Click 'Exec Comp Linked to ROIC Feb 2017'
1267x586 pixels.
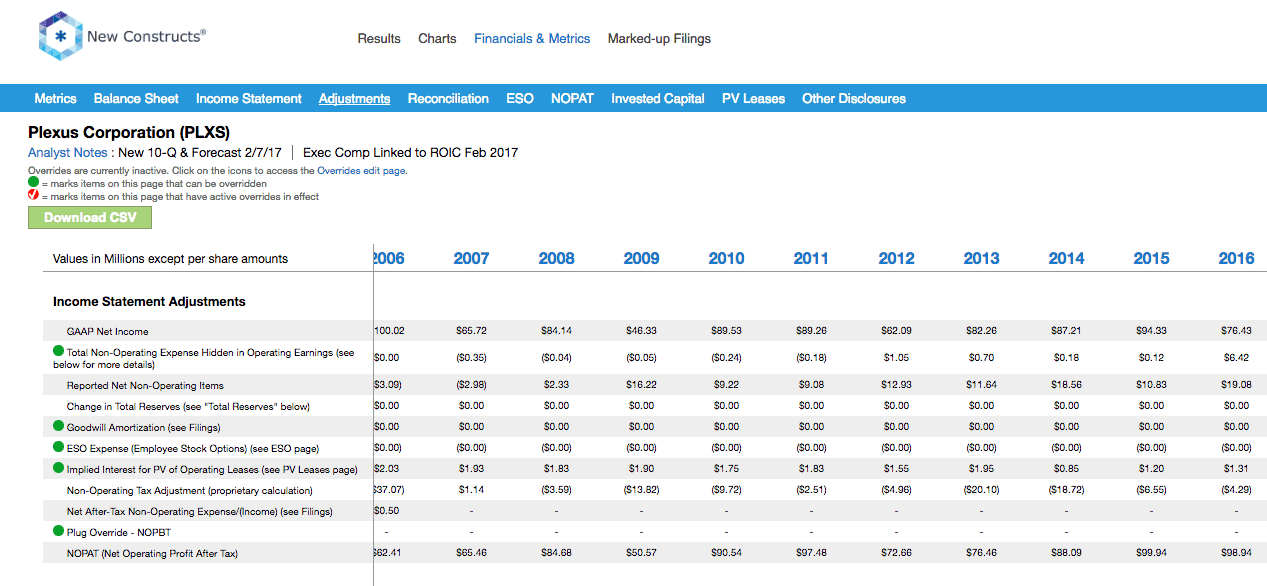[410, 153]
